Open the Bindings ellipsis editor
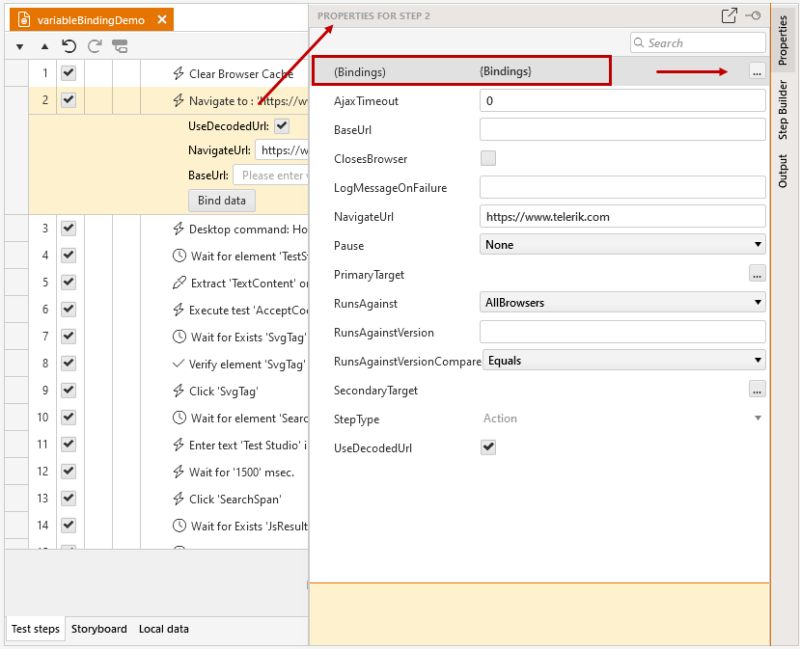 (x=757, y=72)
